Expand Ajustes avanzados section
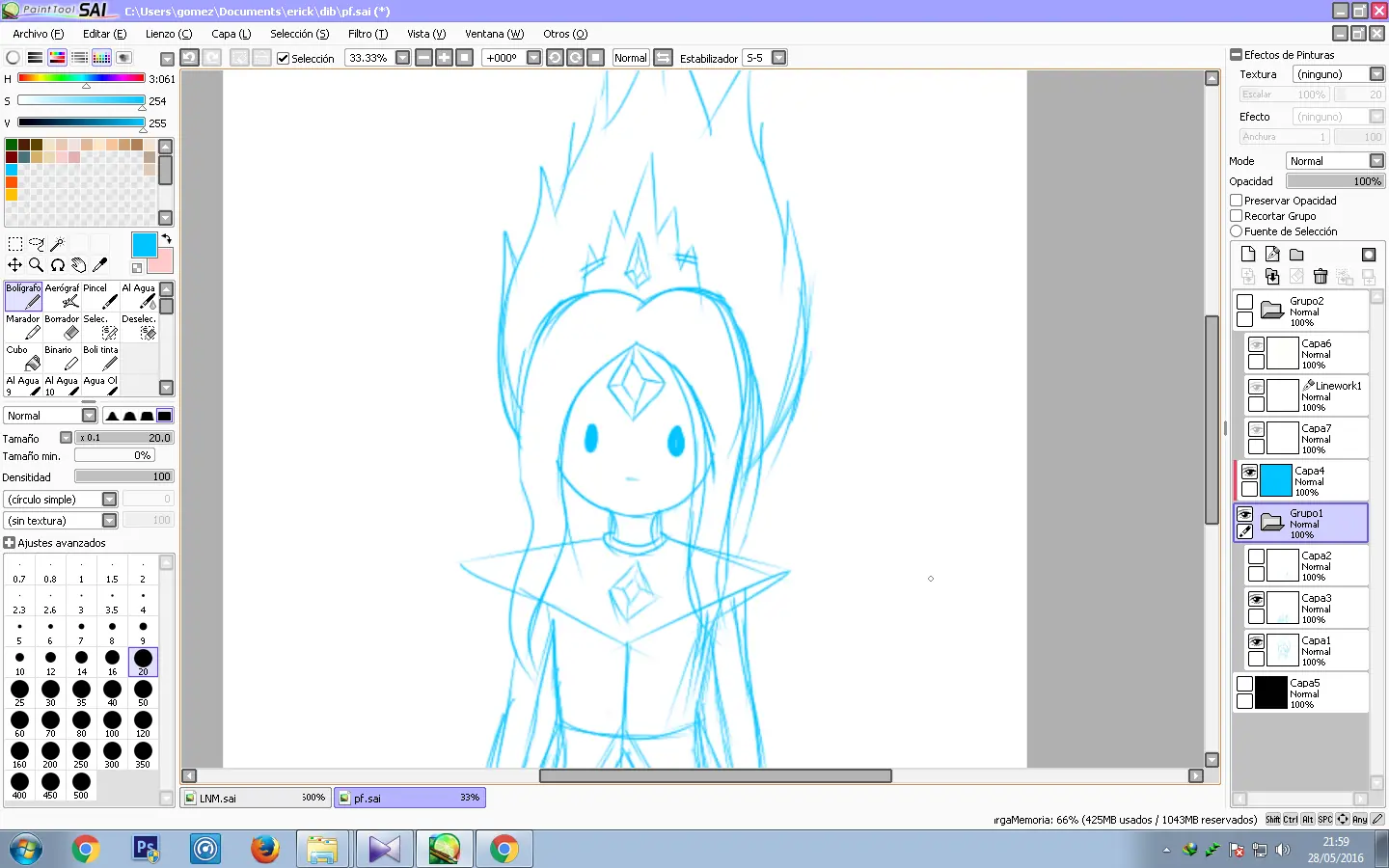The image size is (1389, 868). coord(10,543)
